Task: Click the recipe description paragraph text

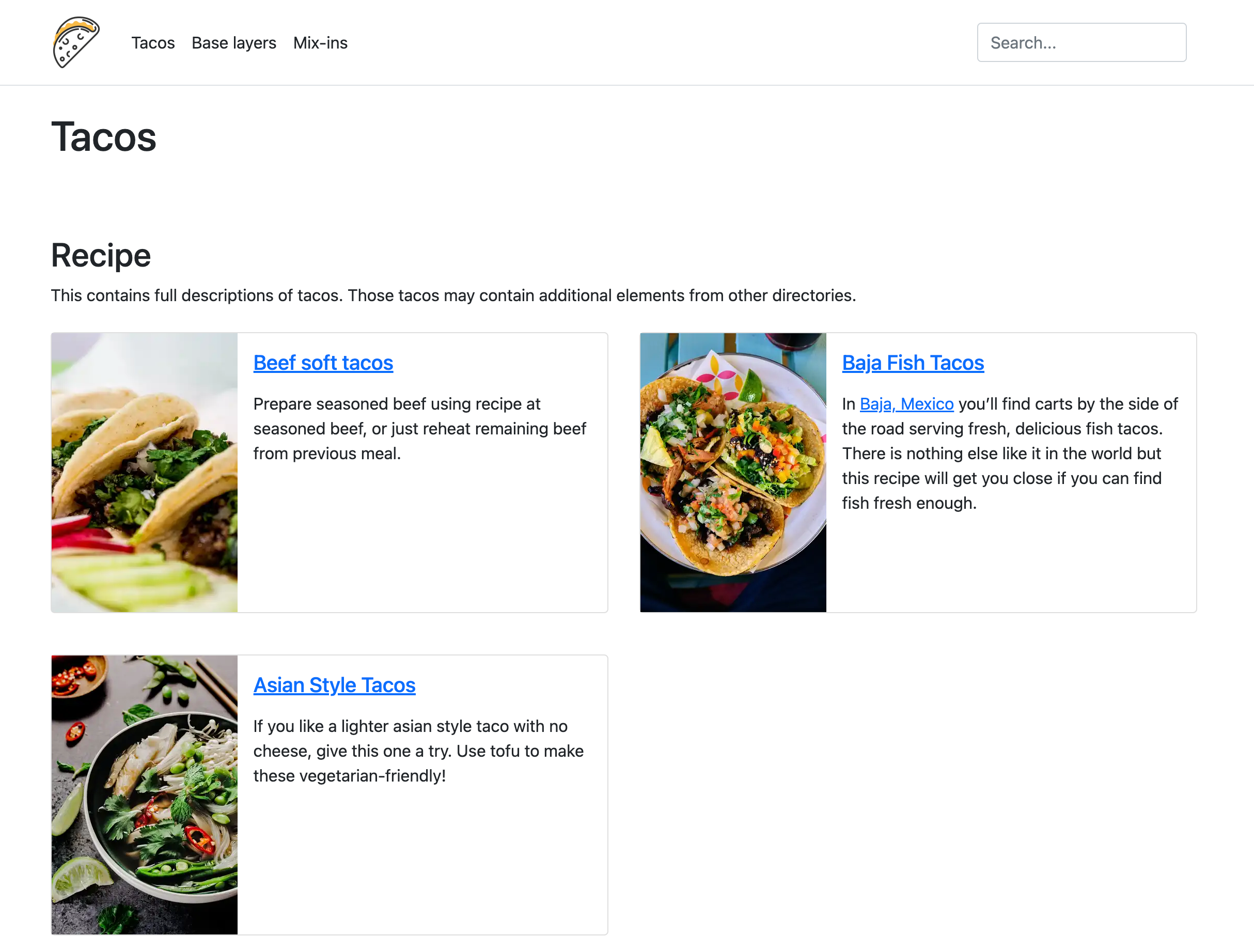Action: [x=453, y=295]
